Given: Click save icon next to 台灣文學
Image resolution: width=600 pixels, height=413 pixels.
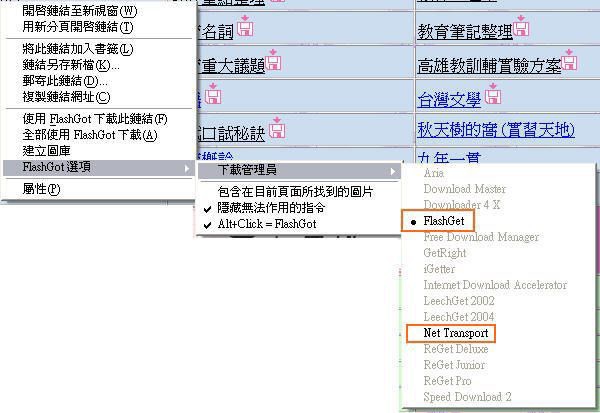Looking at the screenshot, I should pos(493,93).
